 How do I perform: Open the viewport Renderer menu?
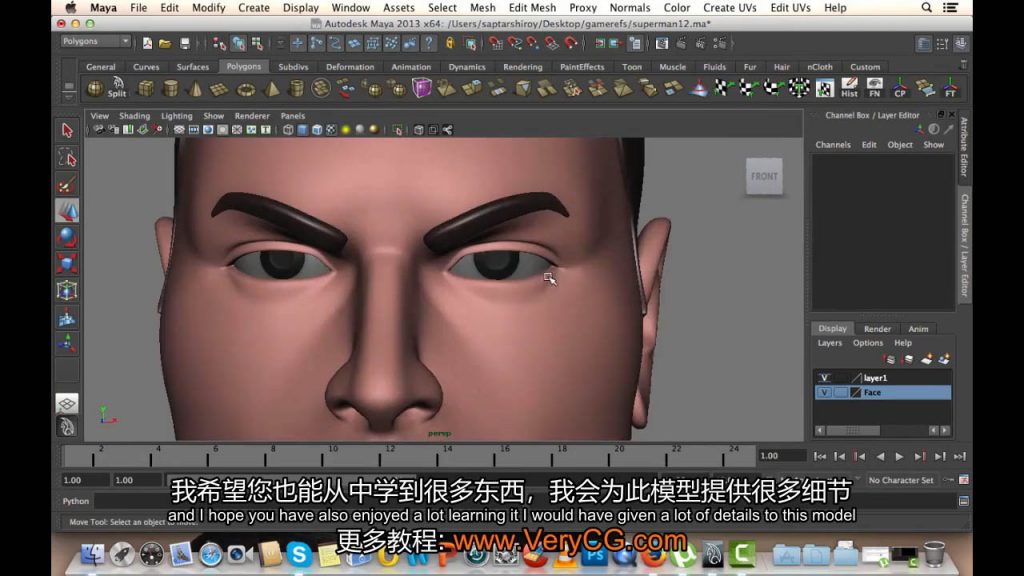click(251, 116)
